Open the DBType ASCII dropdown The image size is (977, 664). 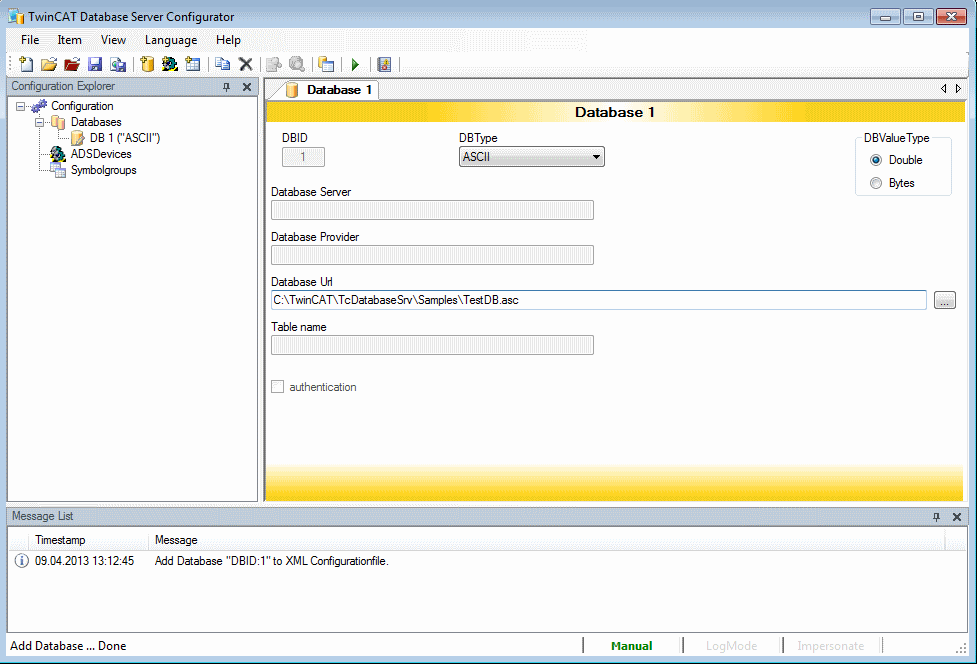point(531,157)
